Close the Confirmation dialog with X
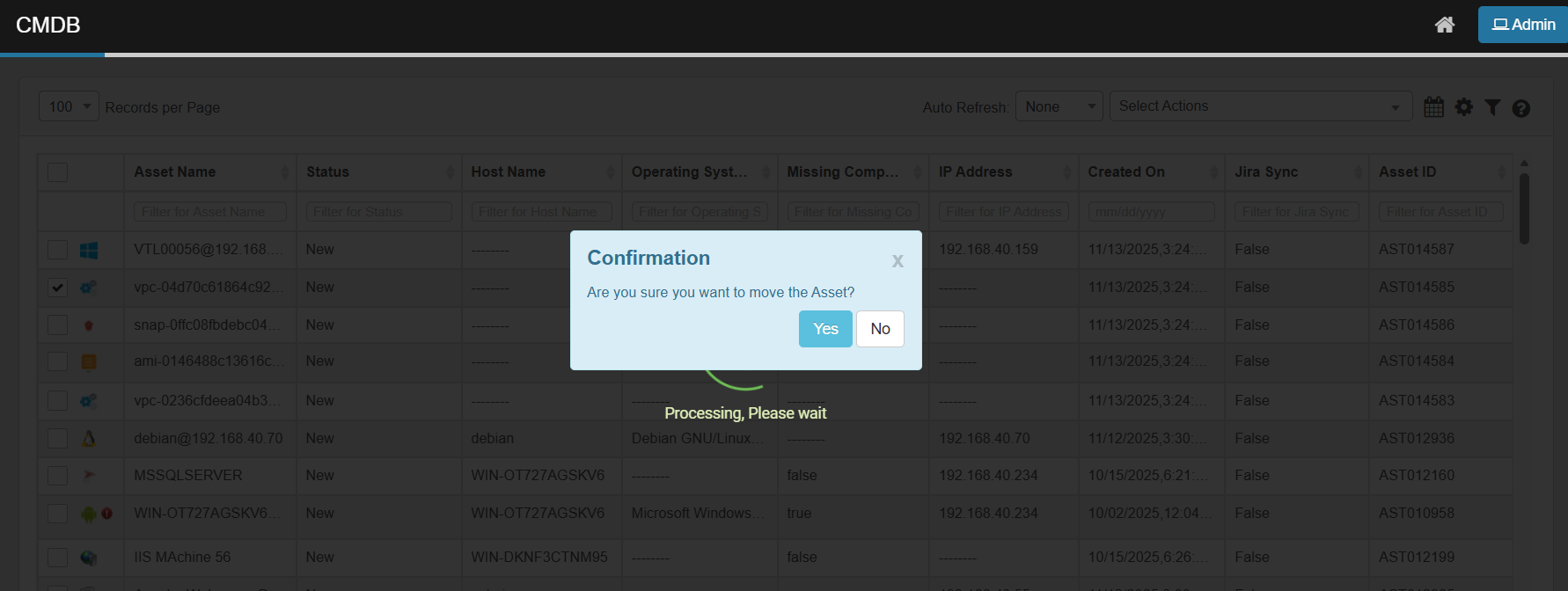This screenshot has width=1568, height=591. point(898,260)
